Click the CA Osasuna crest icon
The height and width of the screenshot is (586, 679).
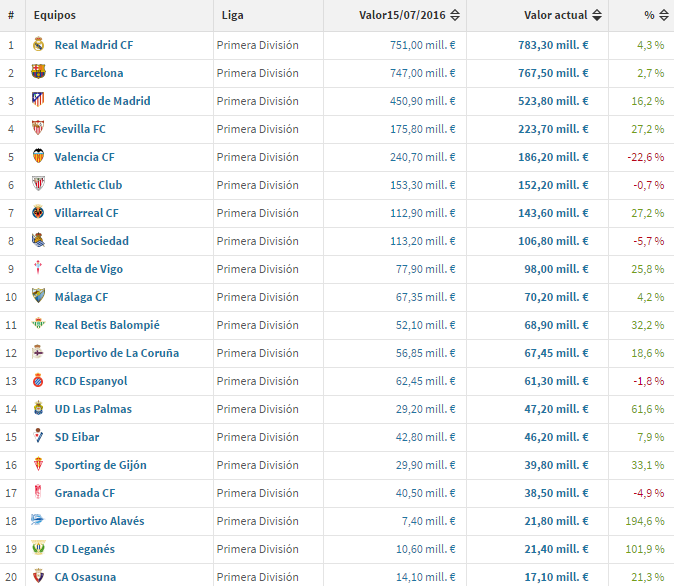(x=39, y=576)
